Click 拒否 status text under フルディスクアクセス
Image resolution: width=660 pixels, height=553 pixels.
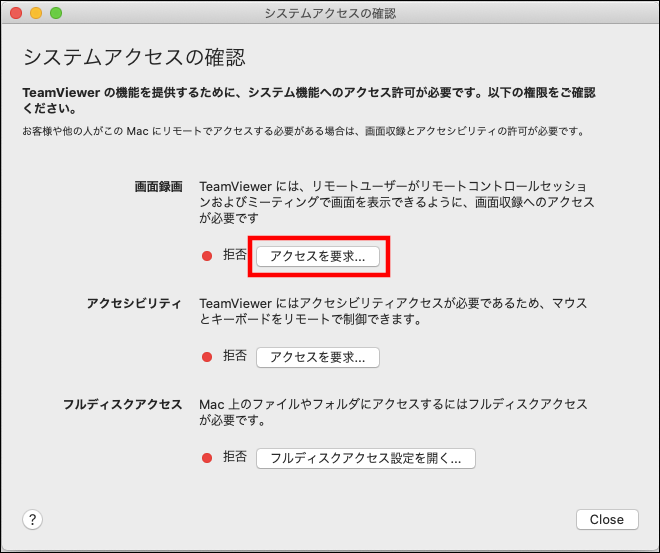tap(234, 457)
